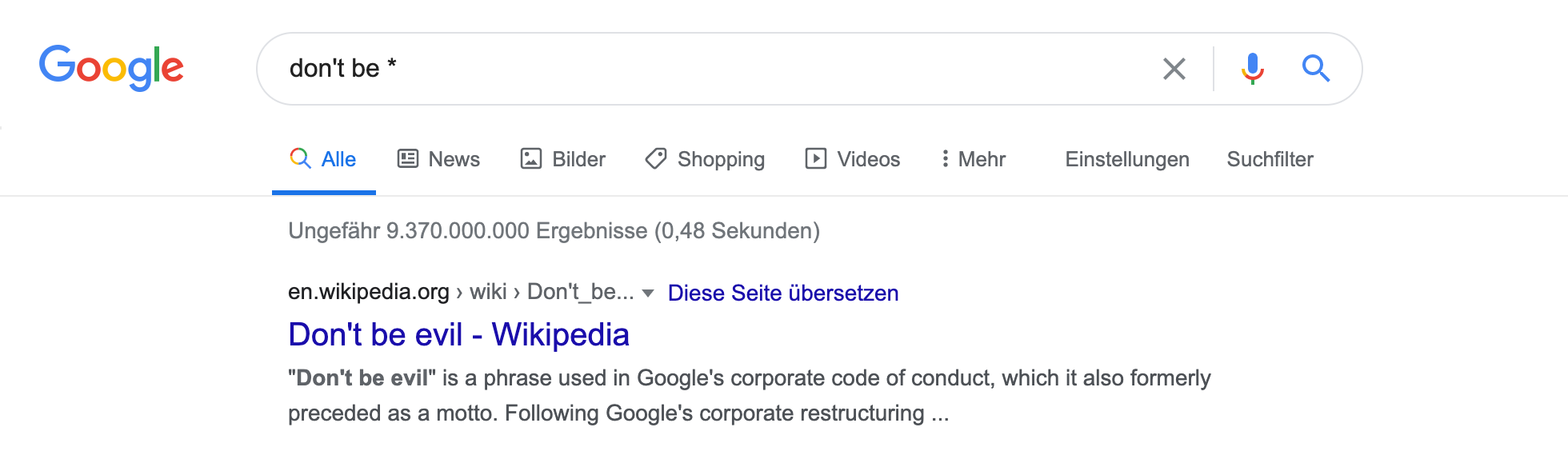
Task: Select the Alle results tab
Action: coord(324,159)
